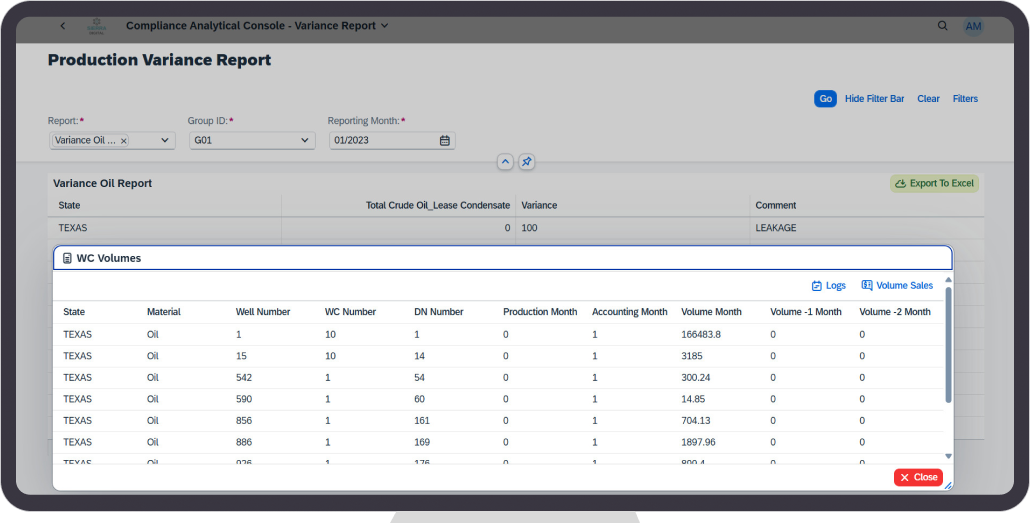Click well number 590 cell
Screen dimensions: 1030x523
click(244, 399)
